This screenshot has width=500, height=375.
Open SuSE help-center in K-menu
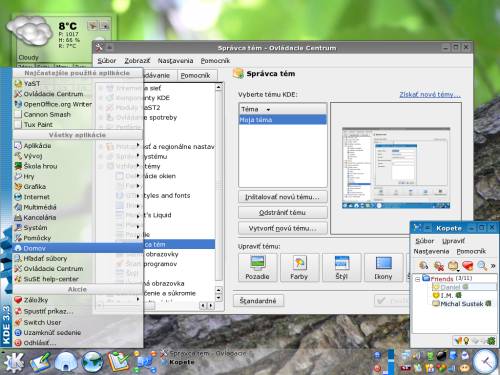coord(78,279)
